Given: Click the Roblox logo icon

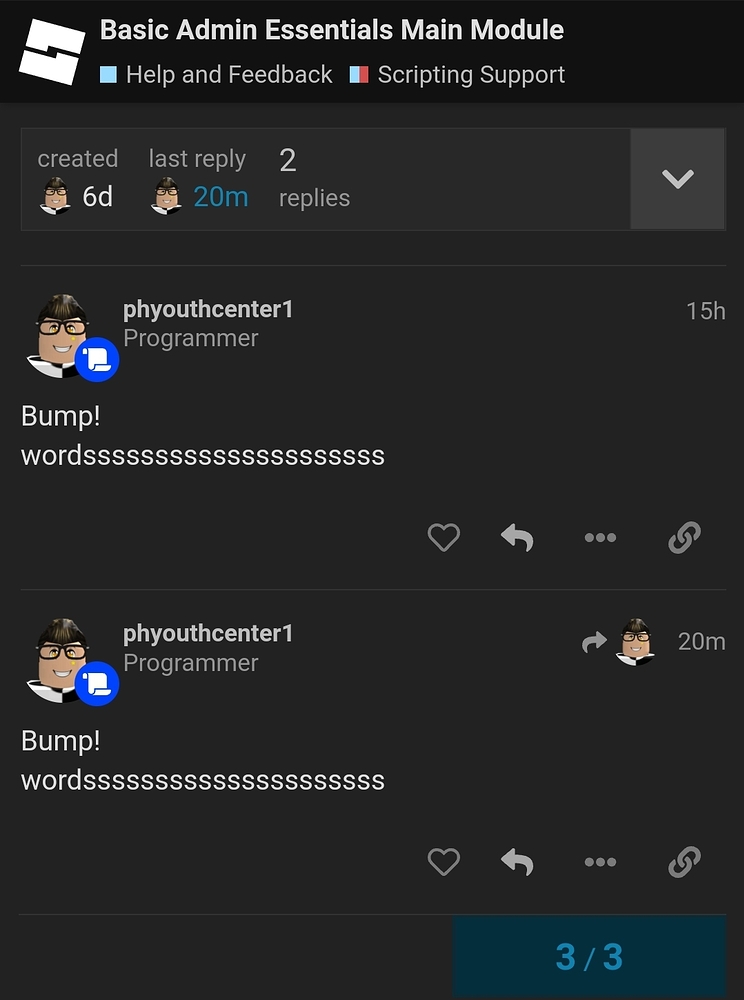Looking at the screenshot, I should point(52,51).
